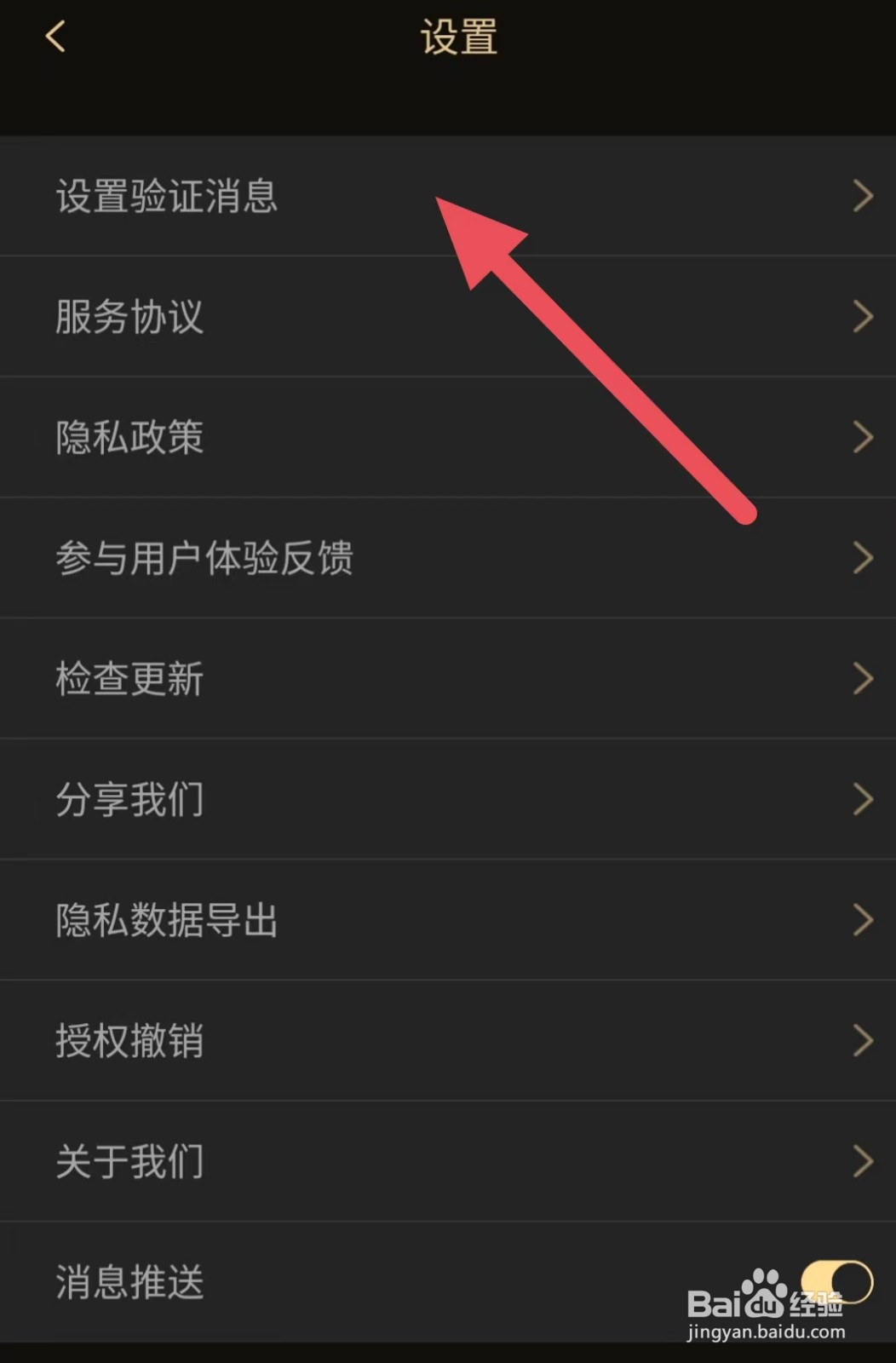Open 隐私政策 entry
The image size is (896, 1363).
coord(448,438)
